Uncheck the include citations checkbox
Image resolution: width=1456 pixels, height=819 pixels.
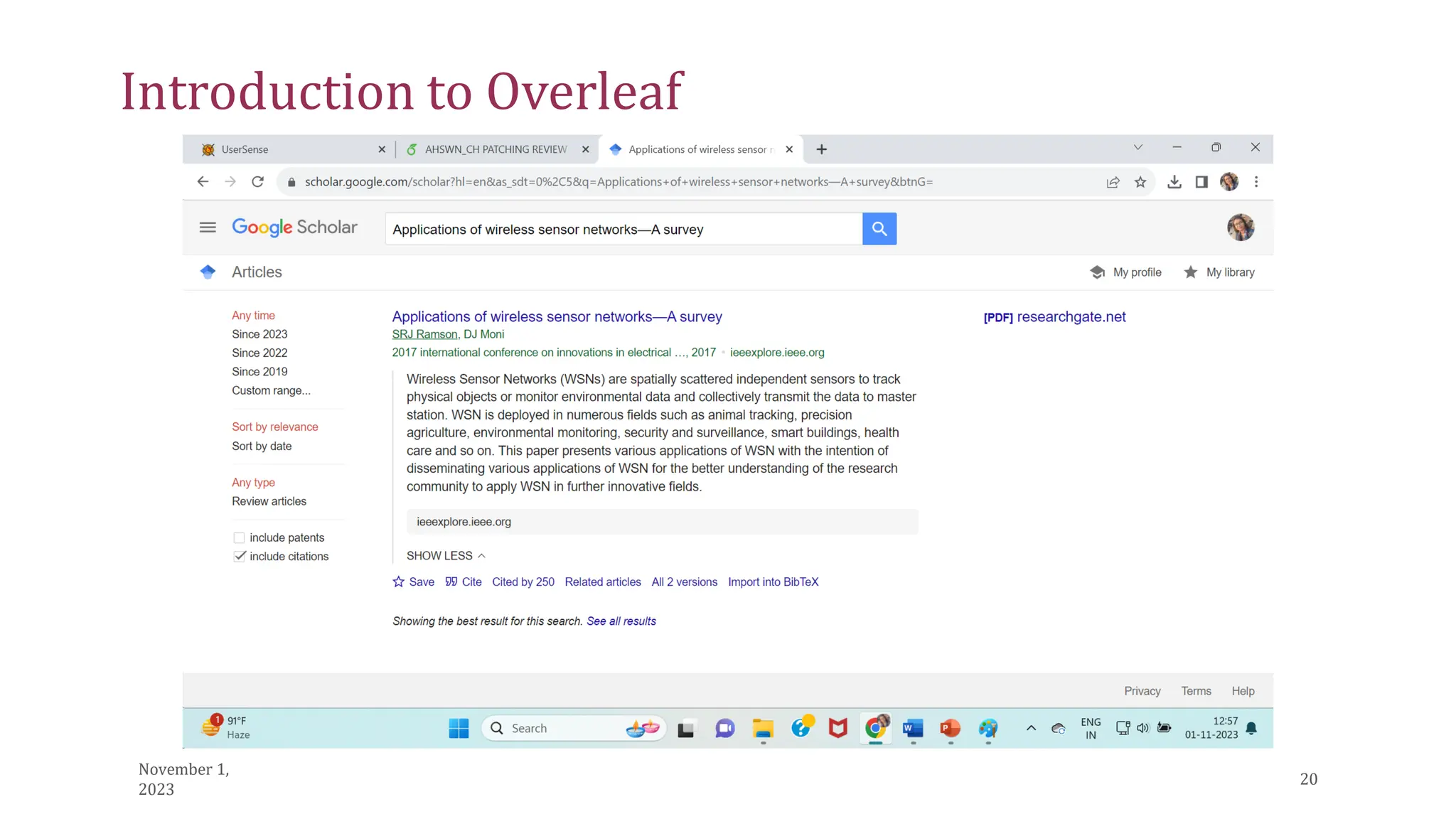click(x=239, y=557)
